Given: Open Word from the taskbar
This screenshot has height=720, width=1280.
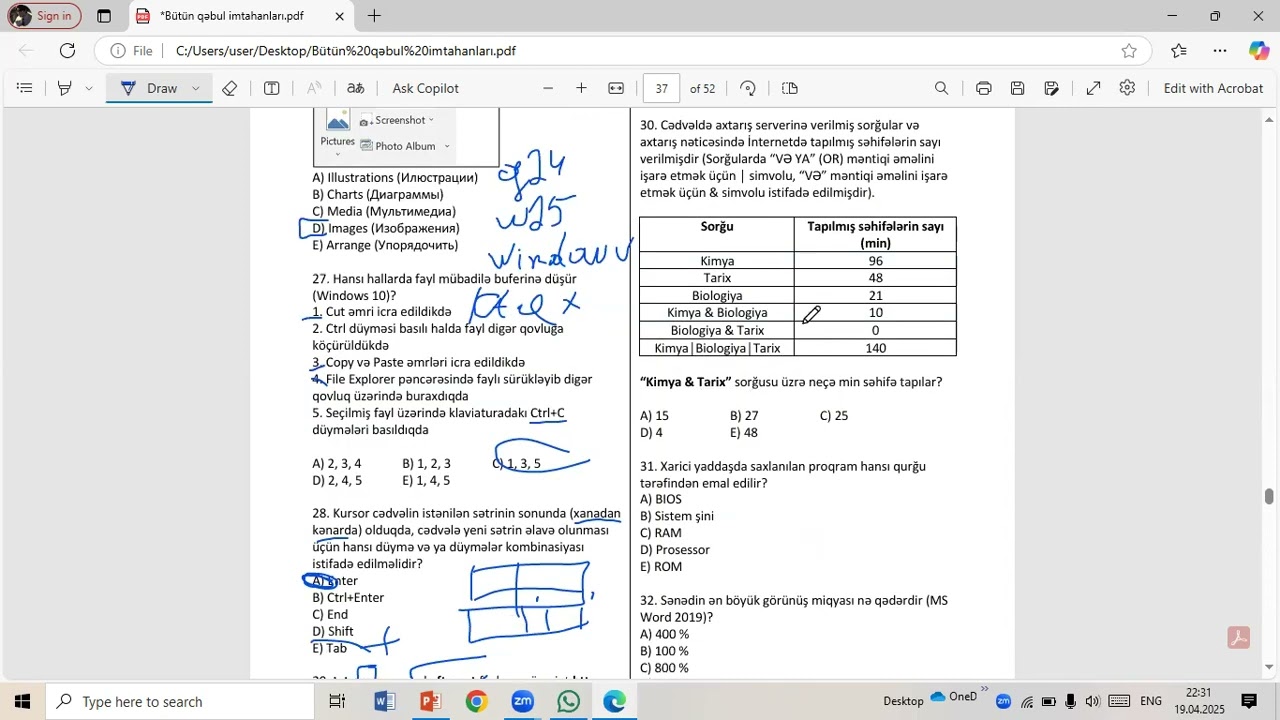Looking at the screenshot, I should (385, 702).
